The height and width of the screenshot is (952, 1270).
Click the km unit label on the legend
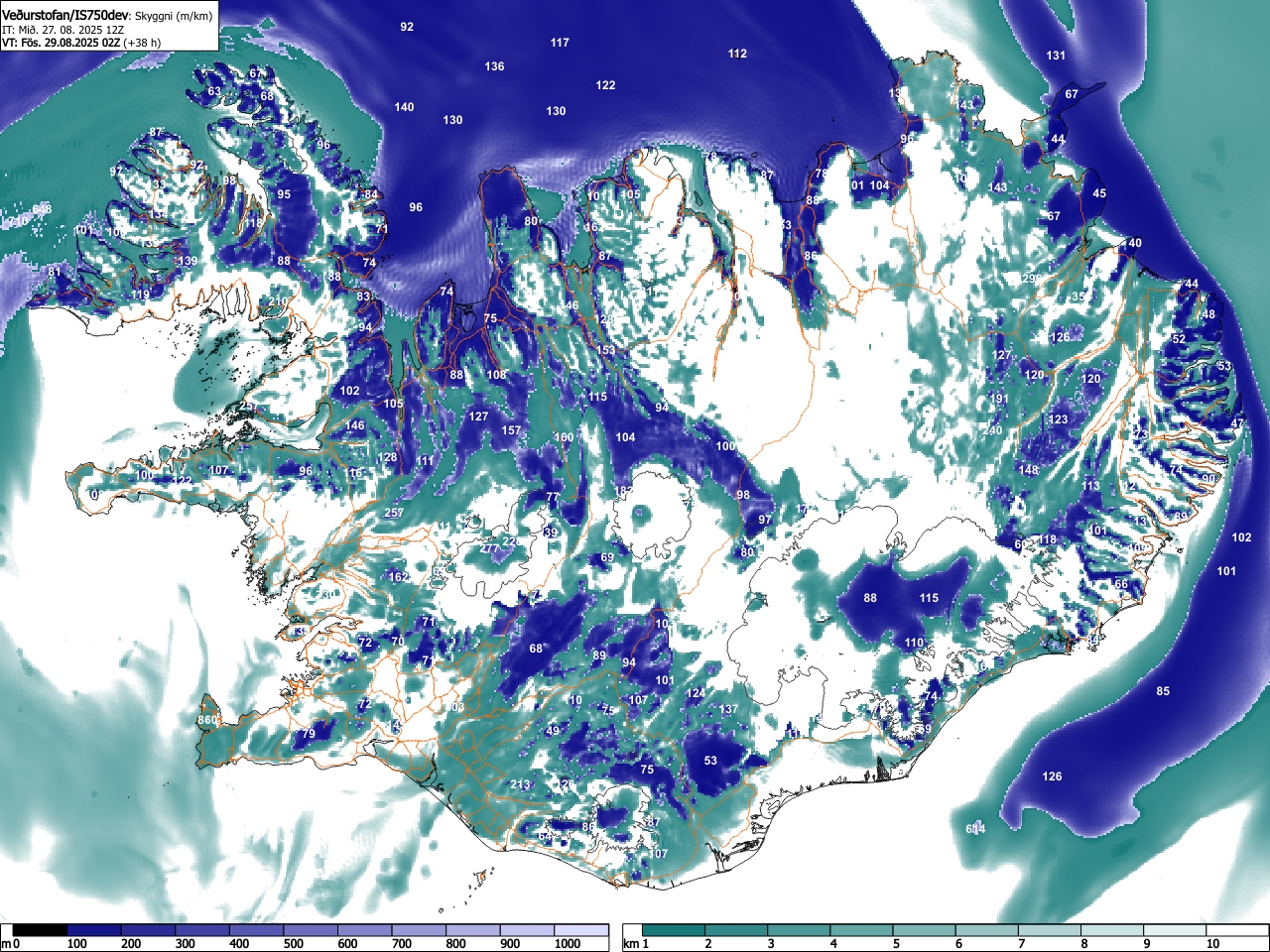630,944
